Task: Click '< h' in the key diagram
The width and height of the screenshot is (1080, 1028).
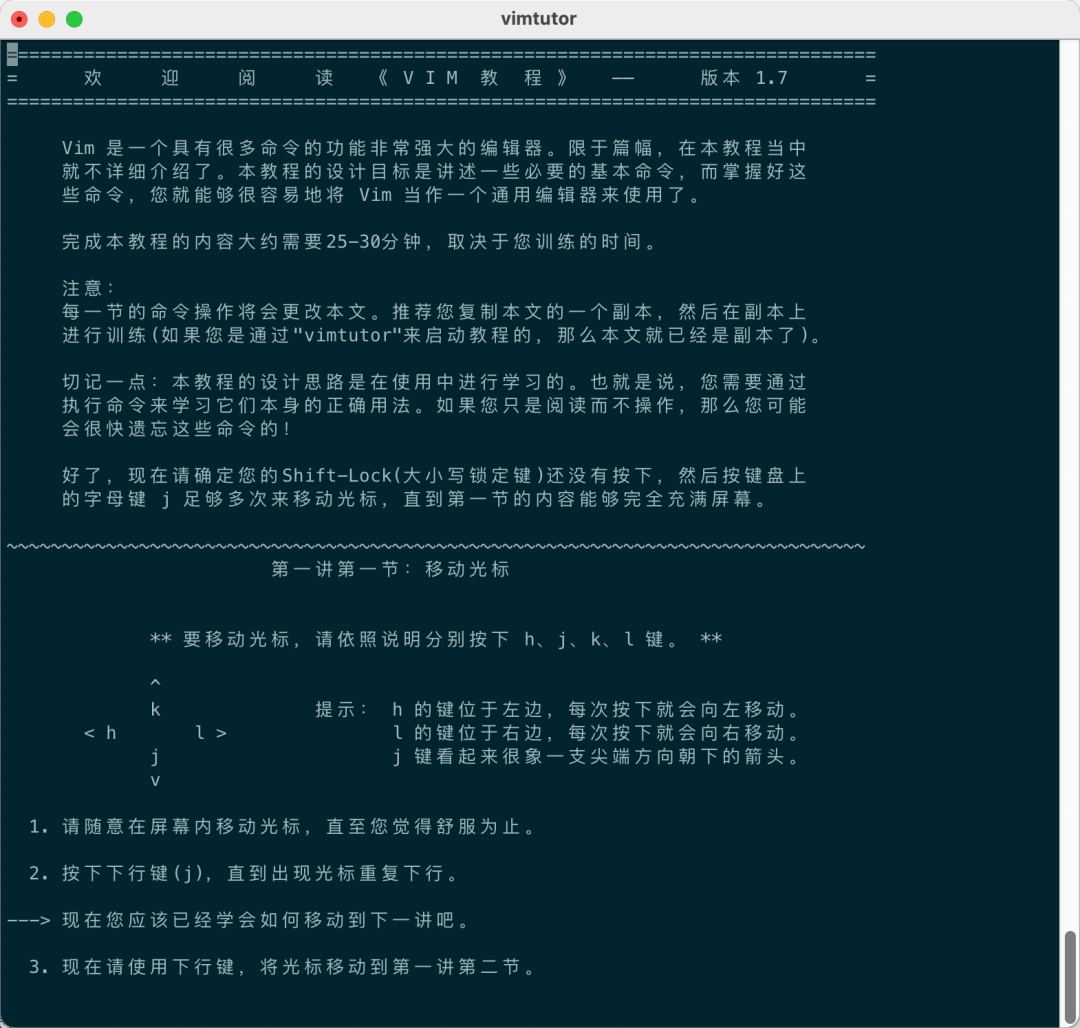Action: pos(100,733)
